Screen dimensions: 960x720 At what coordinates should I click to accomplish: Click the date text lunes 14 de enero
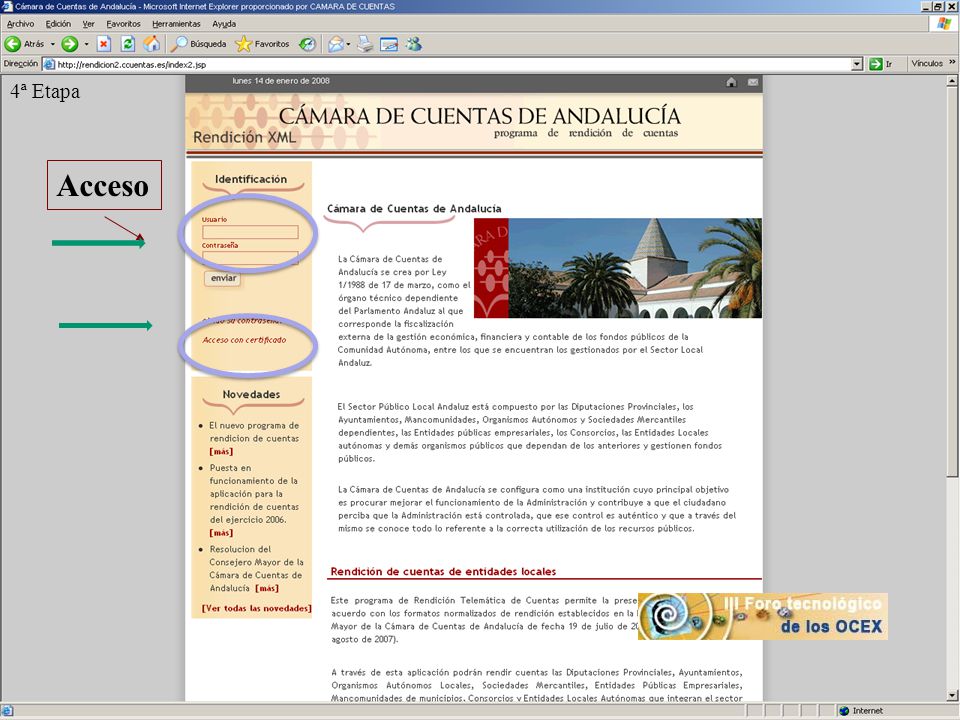(281, 81)
